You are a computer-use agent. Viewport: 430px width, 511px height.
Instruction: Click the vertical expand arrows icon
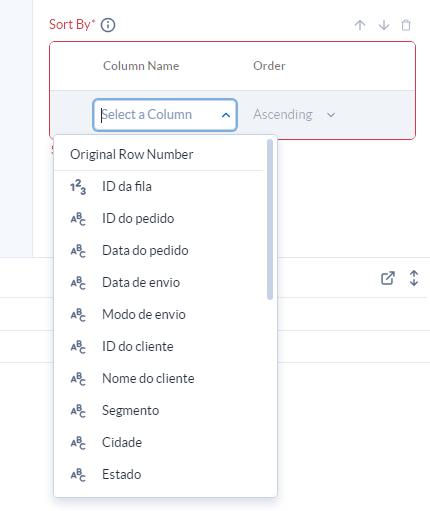(414, 278)
